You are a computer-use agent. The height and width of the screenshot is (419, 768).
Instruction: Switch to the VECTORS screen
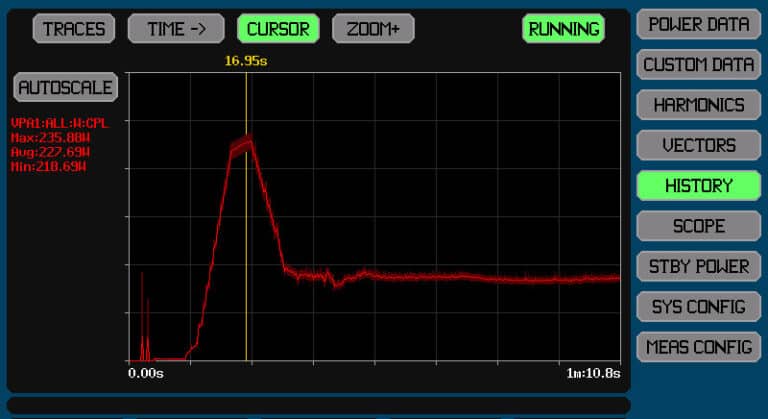coord(699,145)
